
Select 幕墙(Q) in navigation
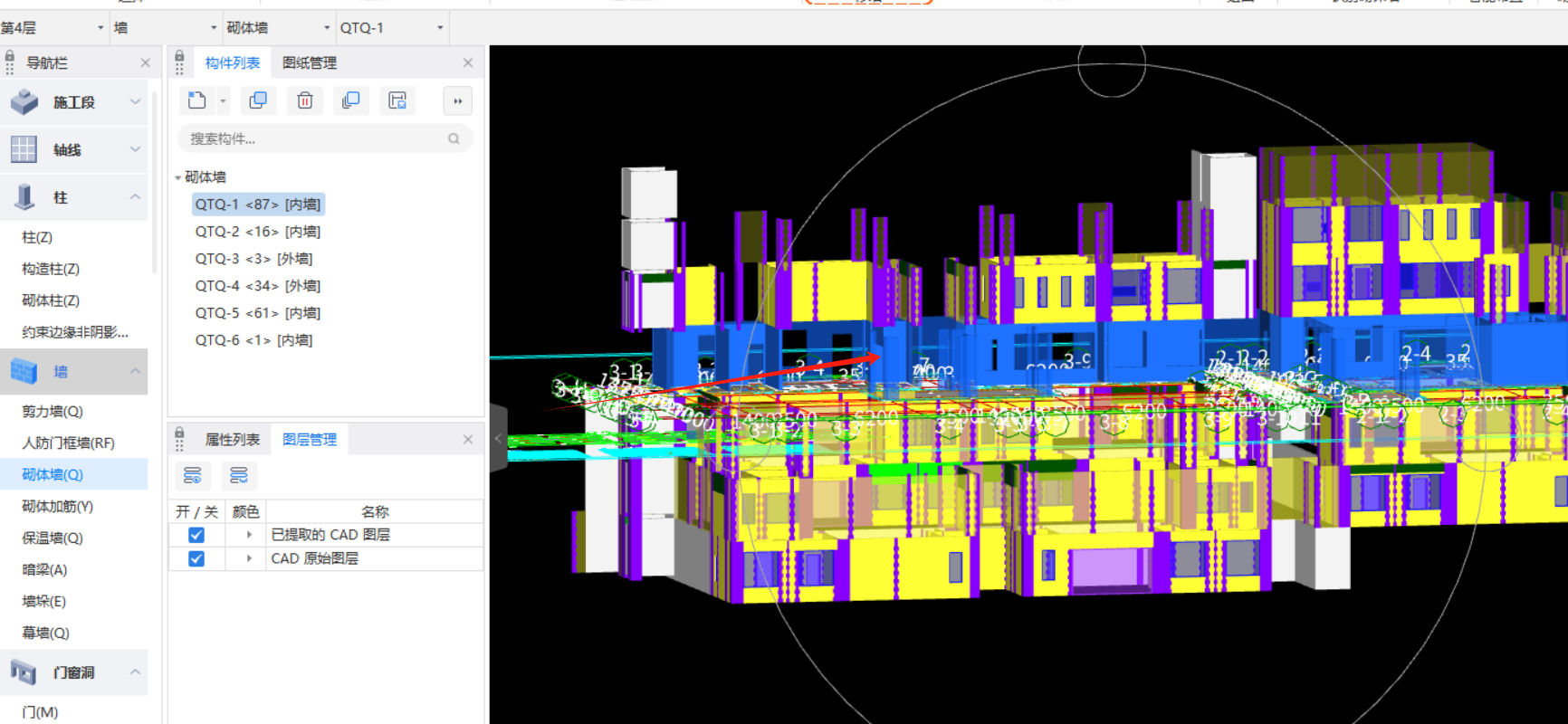pyautogui.click(x=45, y=633)
